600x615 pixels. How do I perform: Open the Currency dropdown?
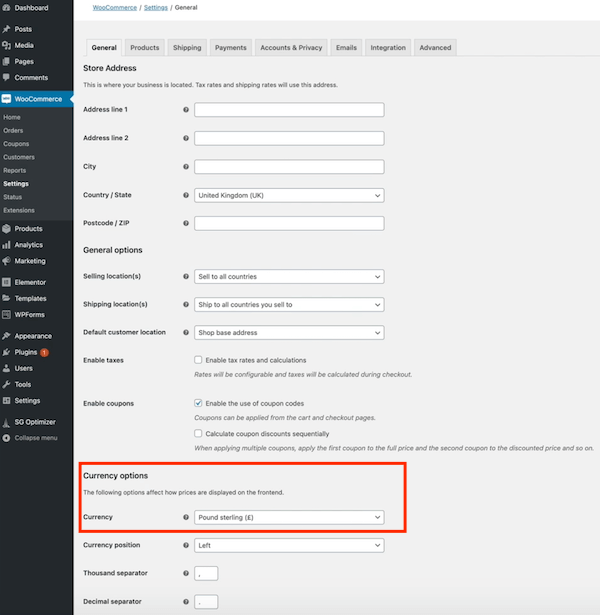coord(289,517)
